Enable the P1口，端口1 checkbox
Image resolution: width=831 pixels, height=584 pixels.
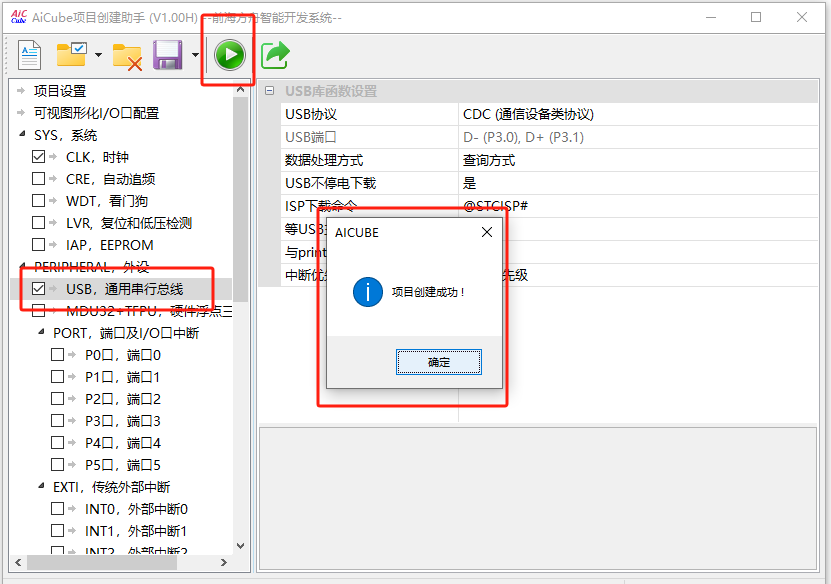(57, 377)
